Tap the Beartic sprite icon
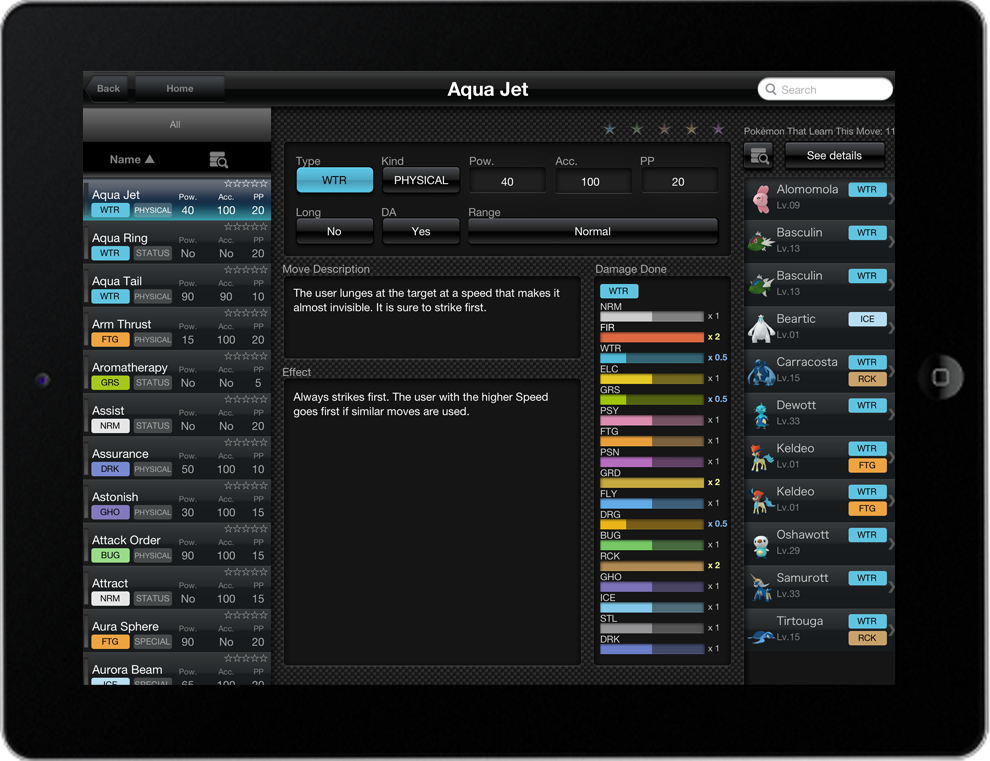This screenshot has height=761, width=990. [761, 328]
